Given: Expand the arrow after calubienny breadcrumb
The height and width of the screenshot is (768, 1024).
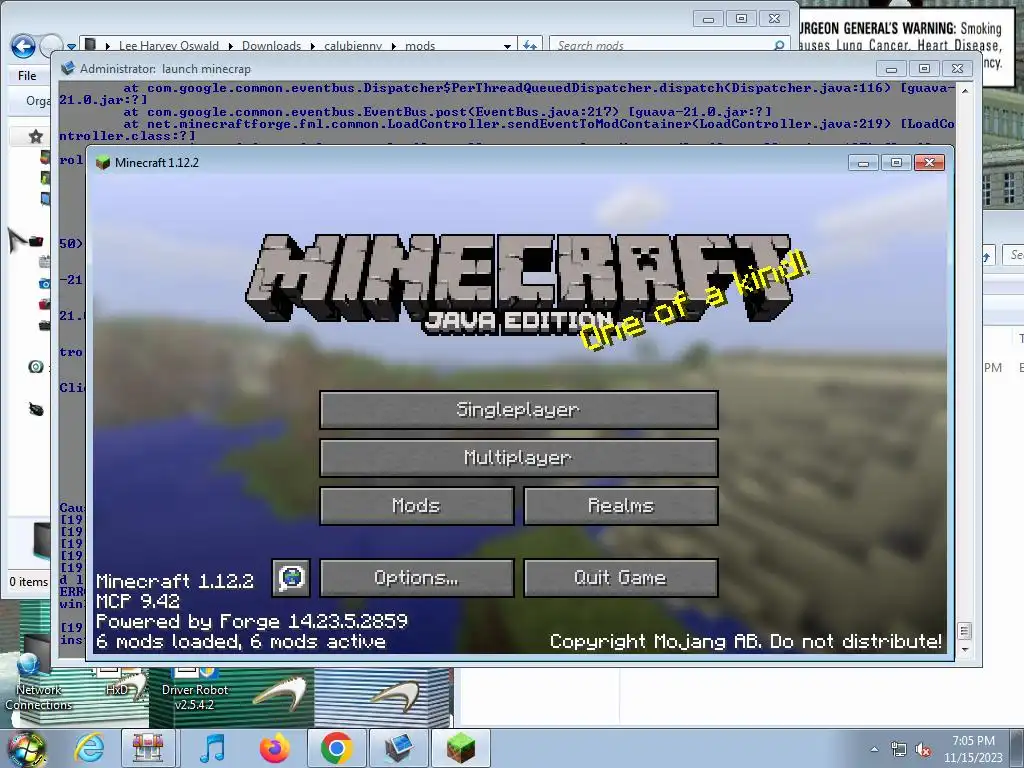Looking at the screenshot, I should (x=394, y=46).
